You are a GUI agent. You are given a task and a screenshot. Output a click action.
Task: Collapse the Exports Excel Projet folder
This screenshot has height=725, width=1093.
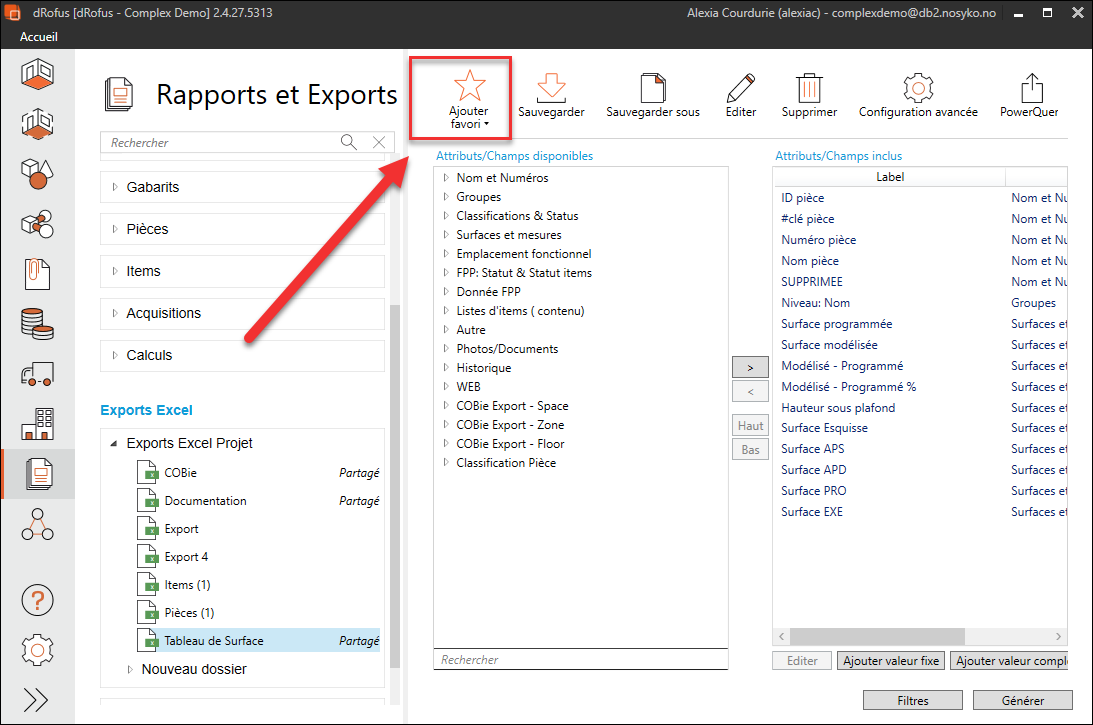[x=115, y=443]
